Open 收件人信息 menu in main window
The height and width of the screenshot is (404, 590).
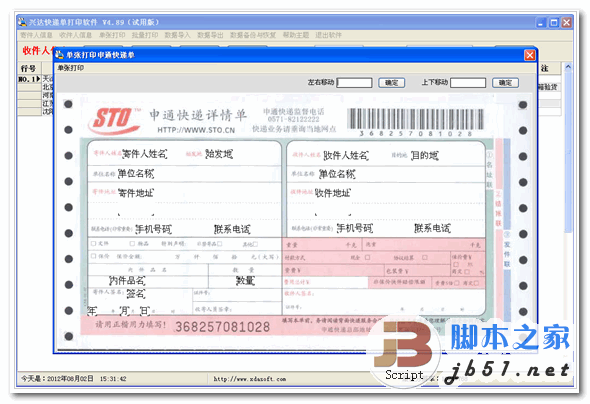pos(75,35)
